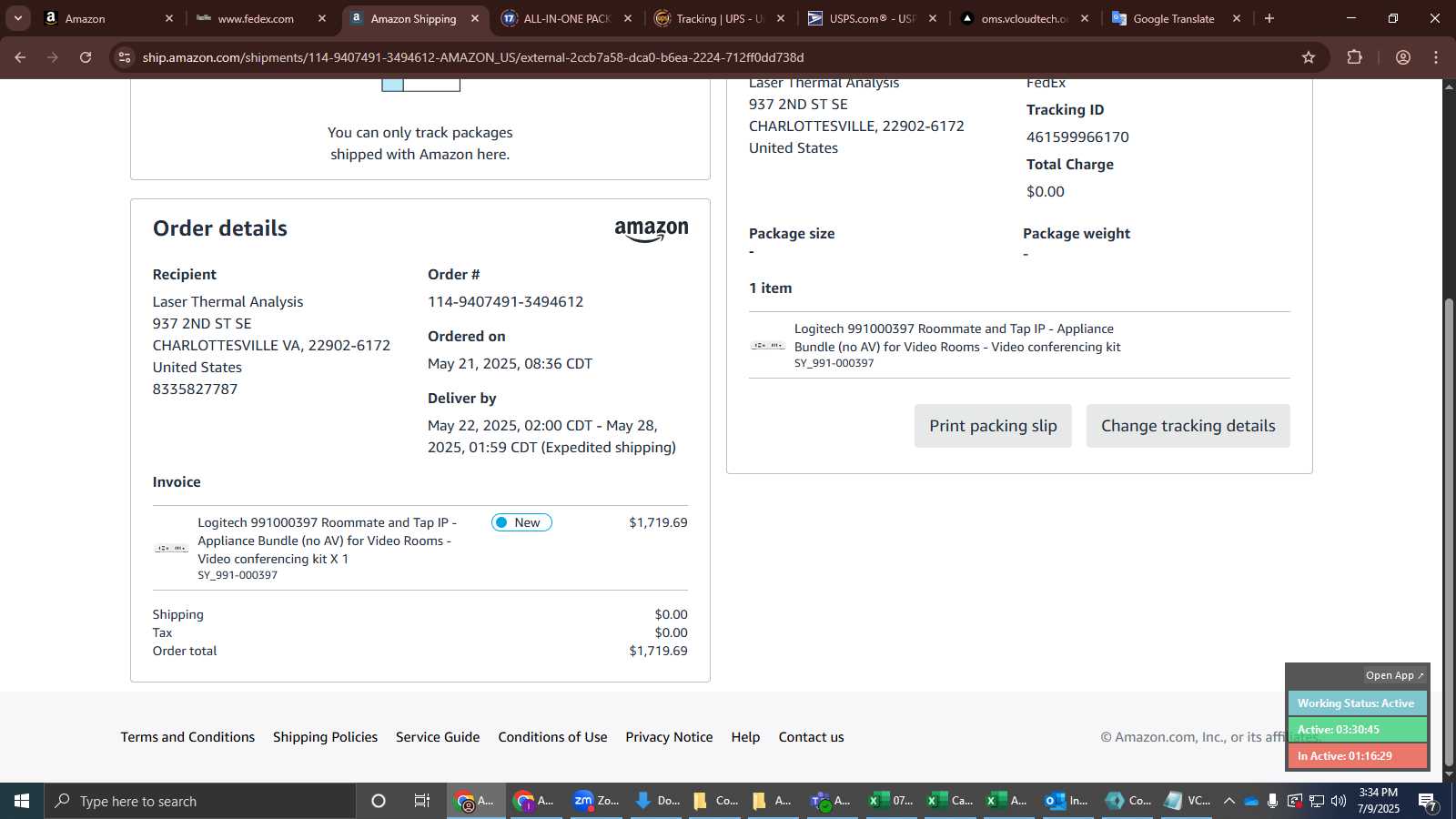Viewport: 1456px width, 819px height.
Task: Select order number 114-9407491-3494612
Action: point(506,301)
